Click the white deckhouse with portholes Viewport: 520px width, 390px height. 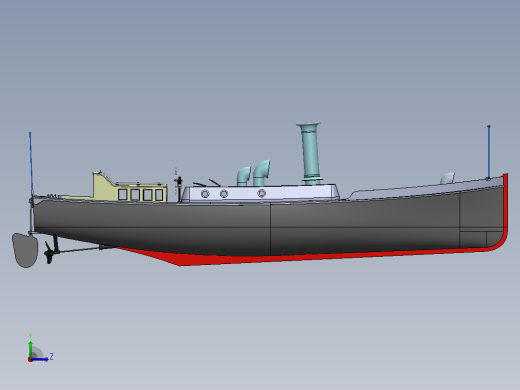(x=260, y=193)
